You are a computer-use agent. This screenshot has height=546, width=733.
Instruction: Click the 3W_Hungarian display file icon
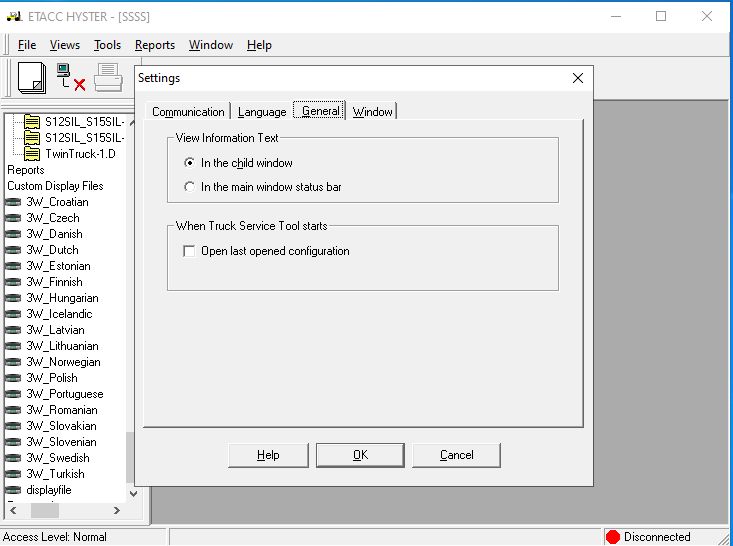pos(13,298)
